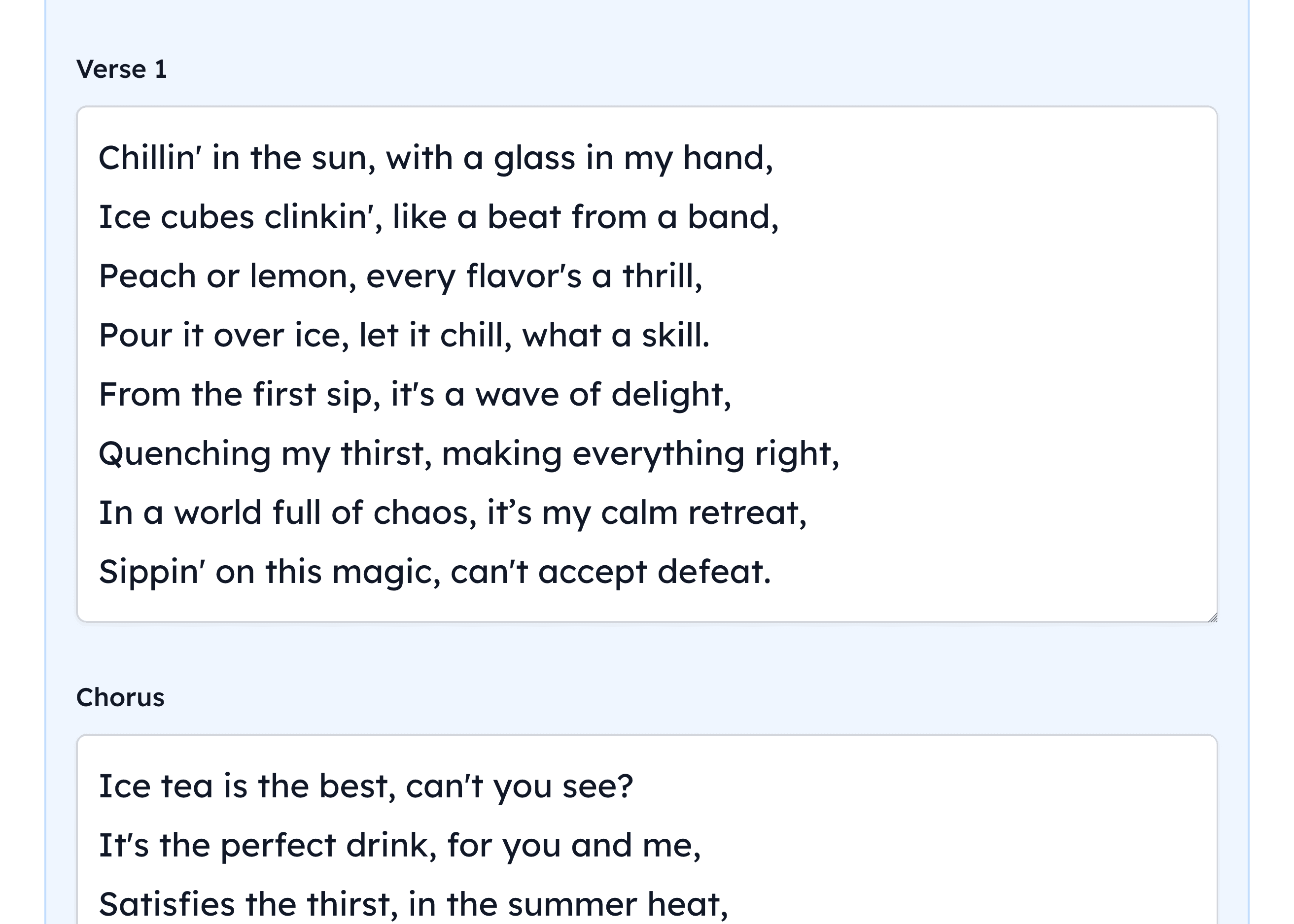Click the line "From the first sip"
The width and height of the screenshot is (1294, 924).
pyautogui.click(x=414, y=395)
